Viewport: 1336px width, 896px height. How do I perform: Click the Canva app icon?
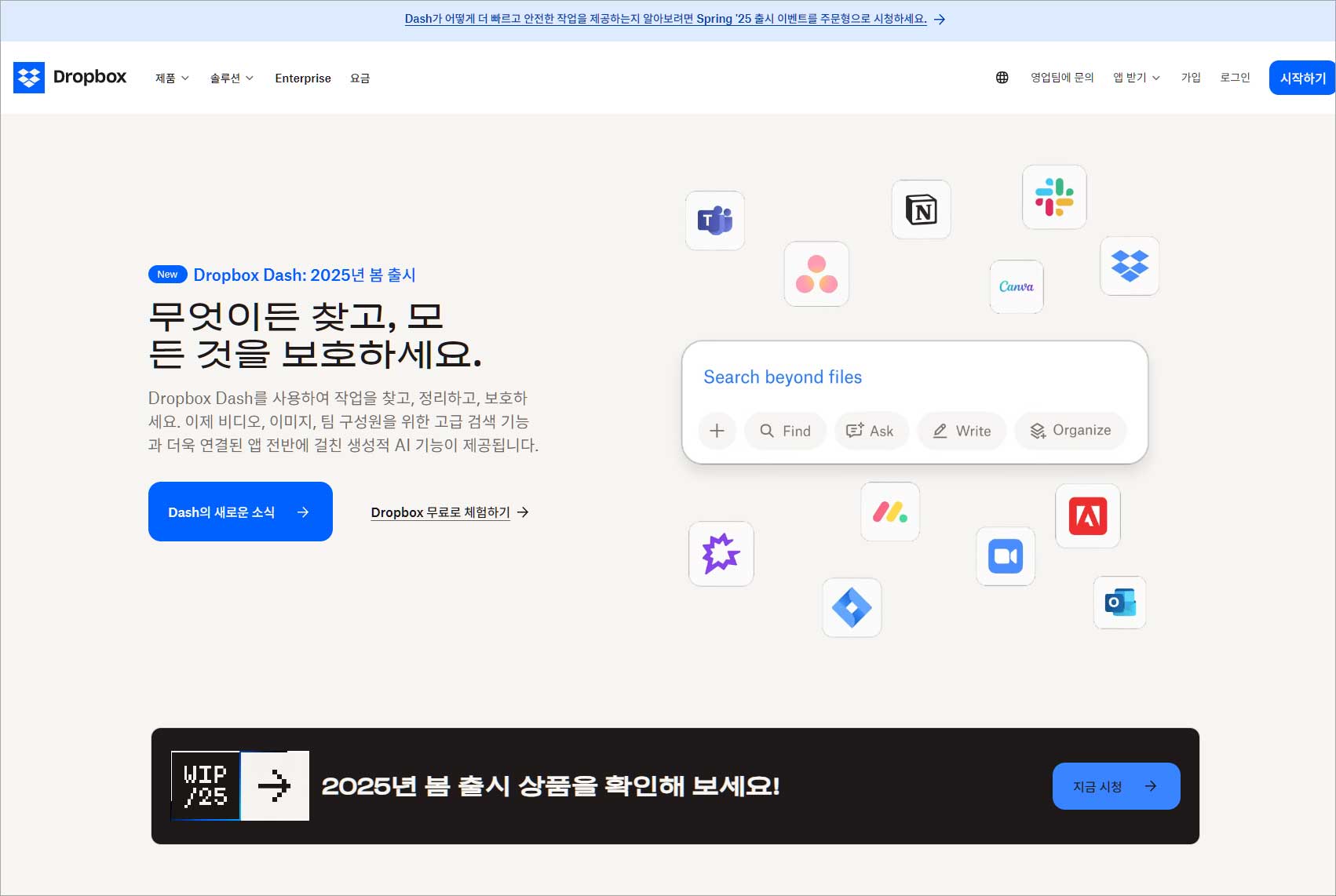(x=1016, y=287)
